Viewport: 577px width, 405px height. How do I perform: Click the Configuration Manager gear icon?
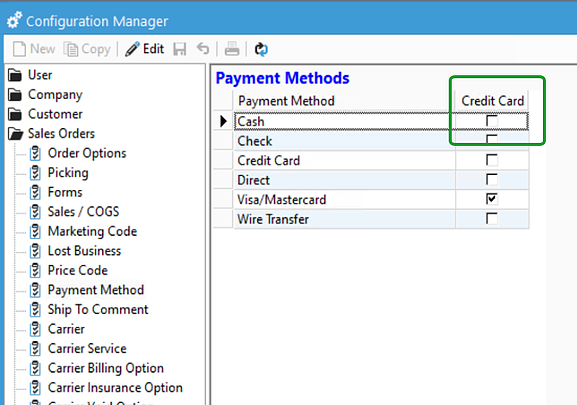14,20
